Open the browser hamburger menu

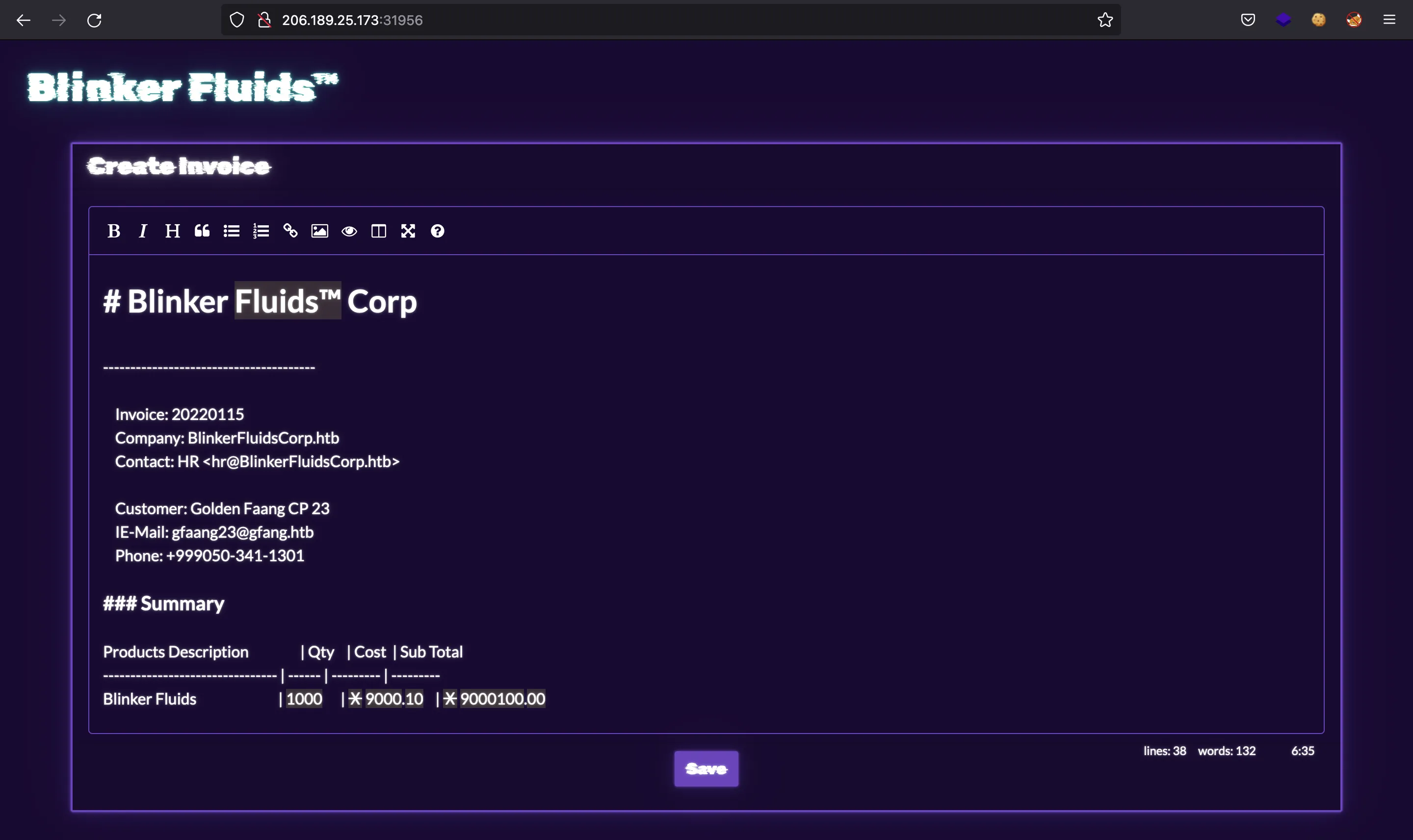[x=1389, y=20]
